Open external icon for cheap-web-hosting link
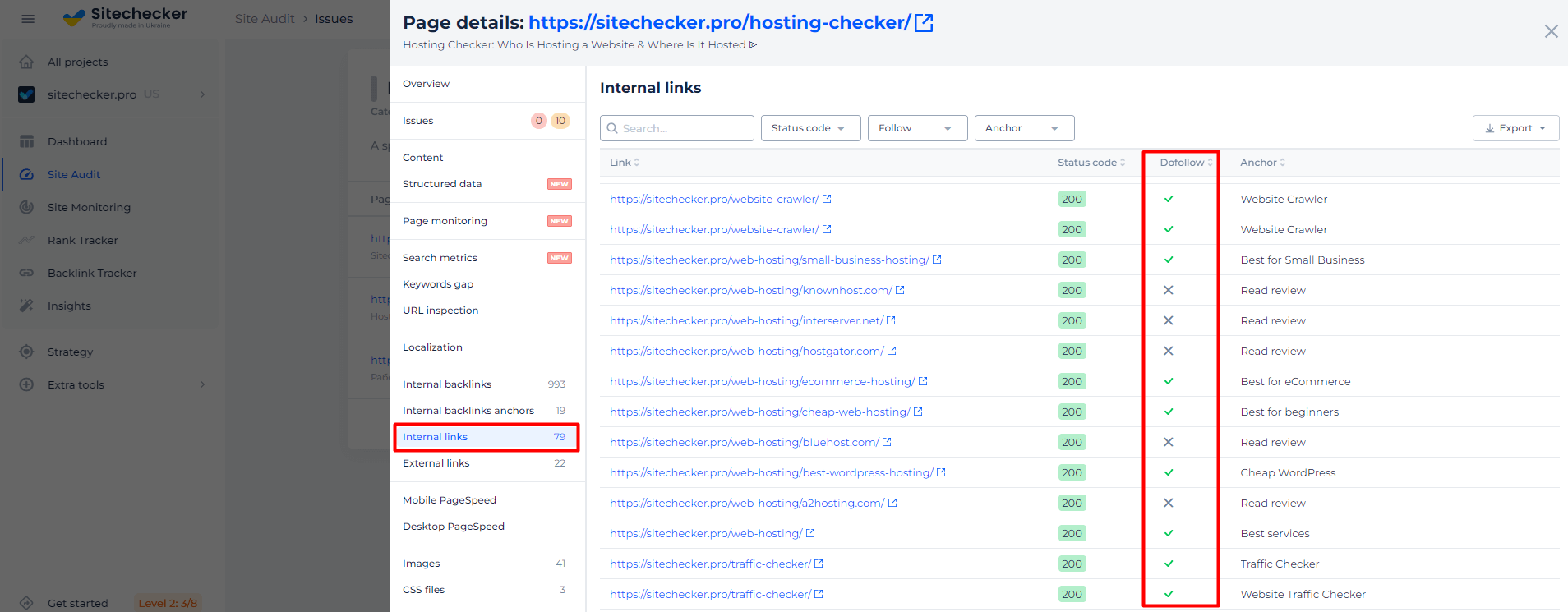1568x612 pixels. click(x=918, y=412)
